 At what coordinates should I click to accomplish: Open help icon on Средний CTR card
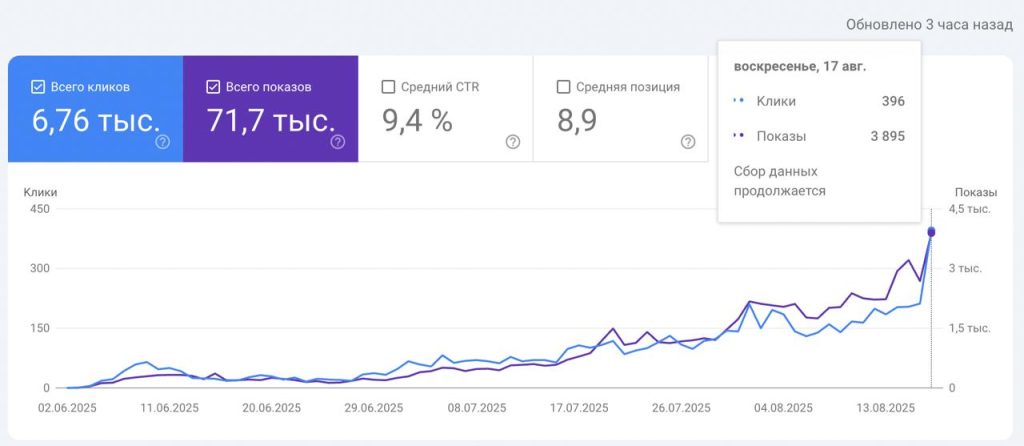(x=513, y=142)
